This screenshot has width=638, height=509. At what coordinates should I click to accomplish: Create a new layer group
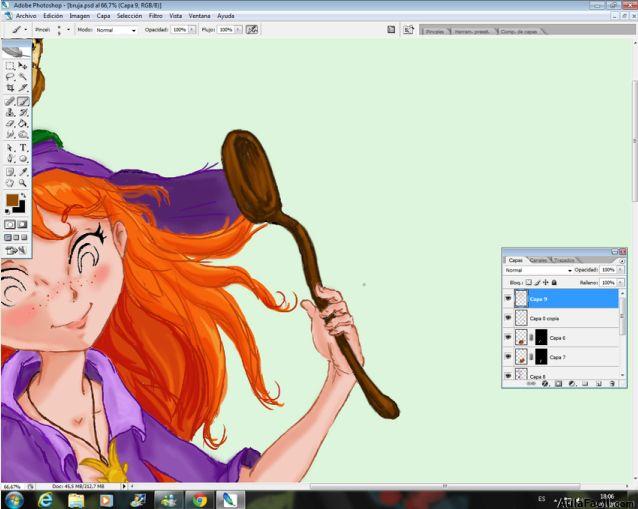tap(585, 384)
